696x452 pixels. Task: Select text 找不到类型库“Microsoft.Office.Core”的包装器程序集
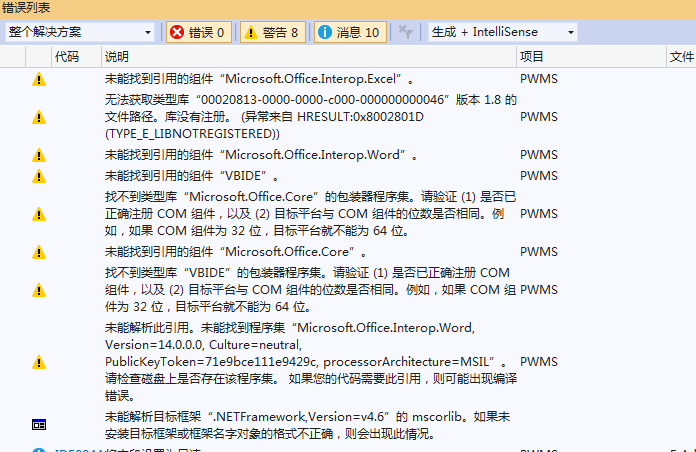pos(259,196)
